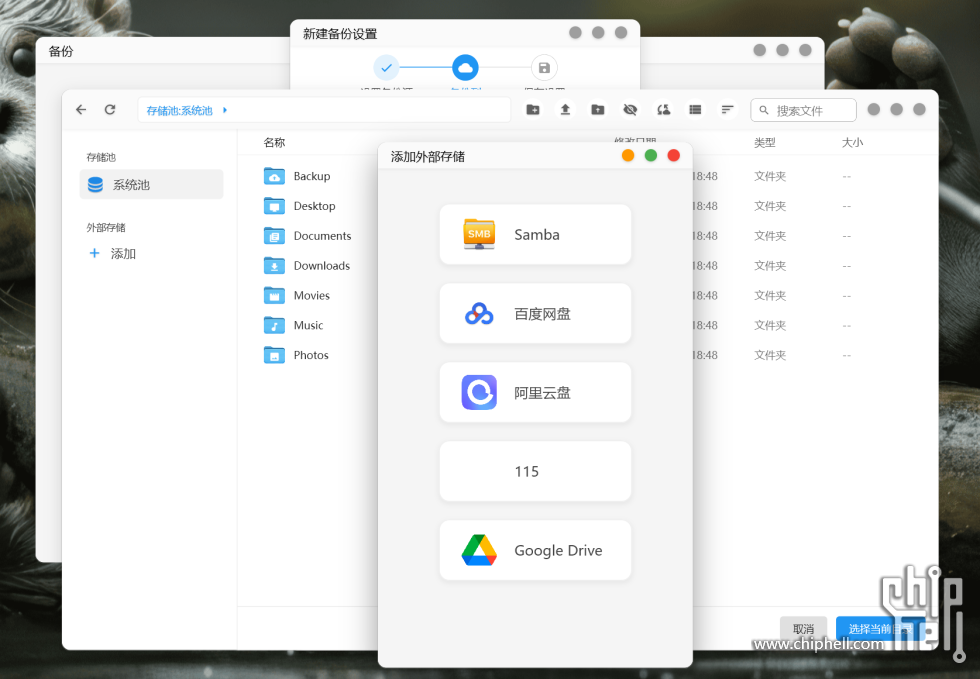Click the cloud step in 新建备份设置 wizard
The width and height of the screenshot is (980, 679).
pos(466,68)
